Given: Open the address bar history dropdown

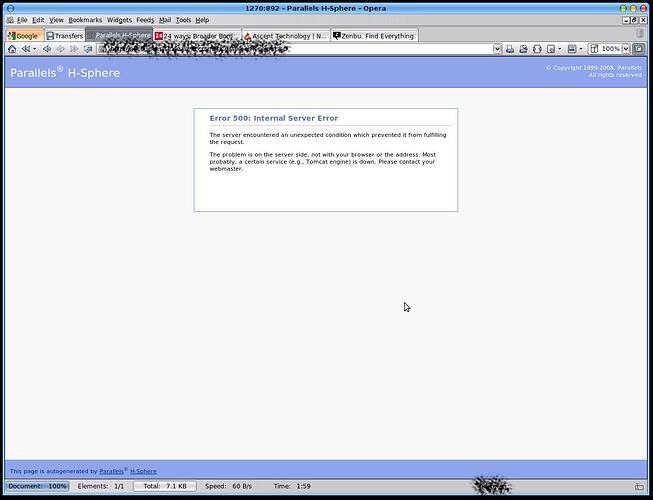Looking at the screenshot, I should pos(497,49).
